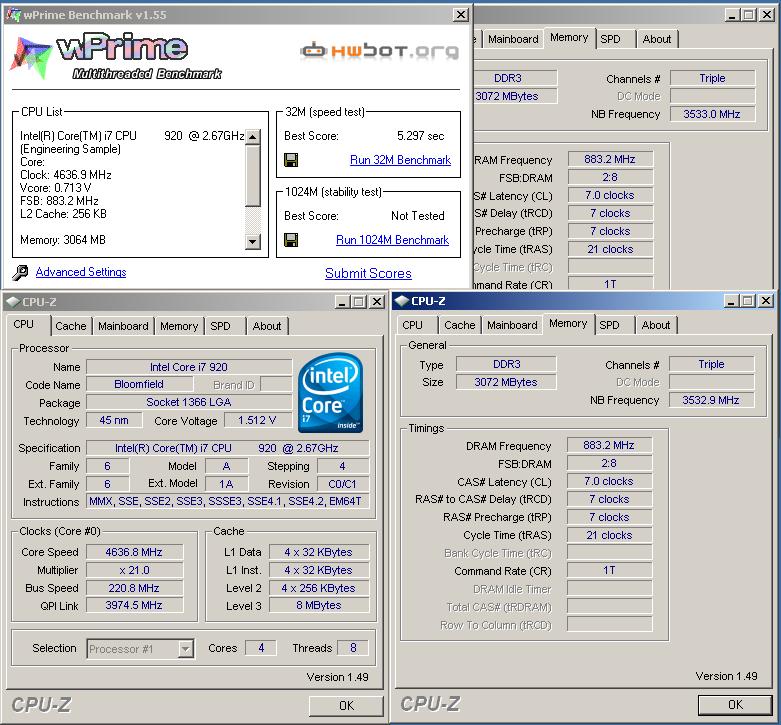Click the Level 3 cache value 8 MBytes
The height and width of the screenshot is (725, 781).
319,605
